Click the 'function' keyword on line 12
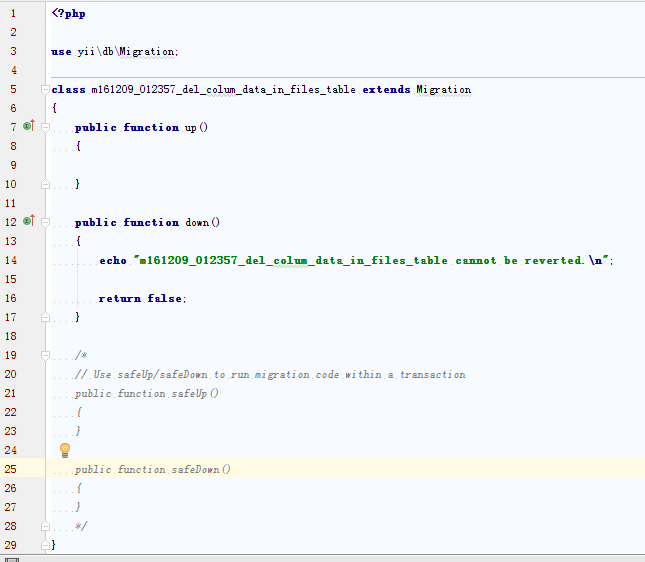This screenshot has height=562, width=645. coord(151,223)
